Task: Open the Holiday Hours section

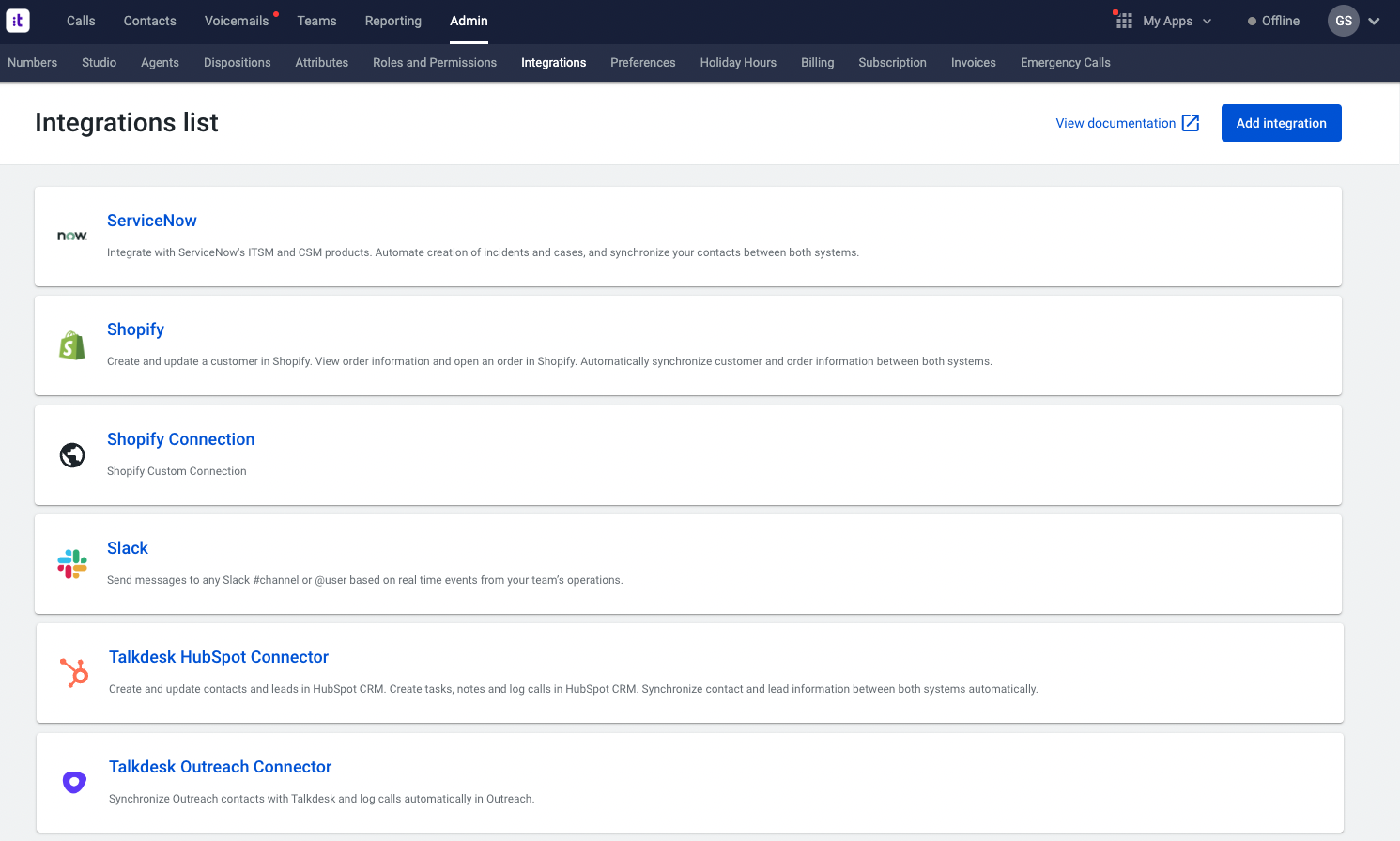Action: [x=738, y=63]
